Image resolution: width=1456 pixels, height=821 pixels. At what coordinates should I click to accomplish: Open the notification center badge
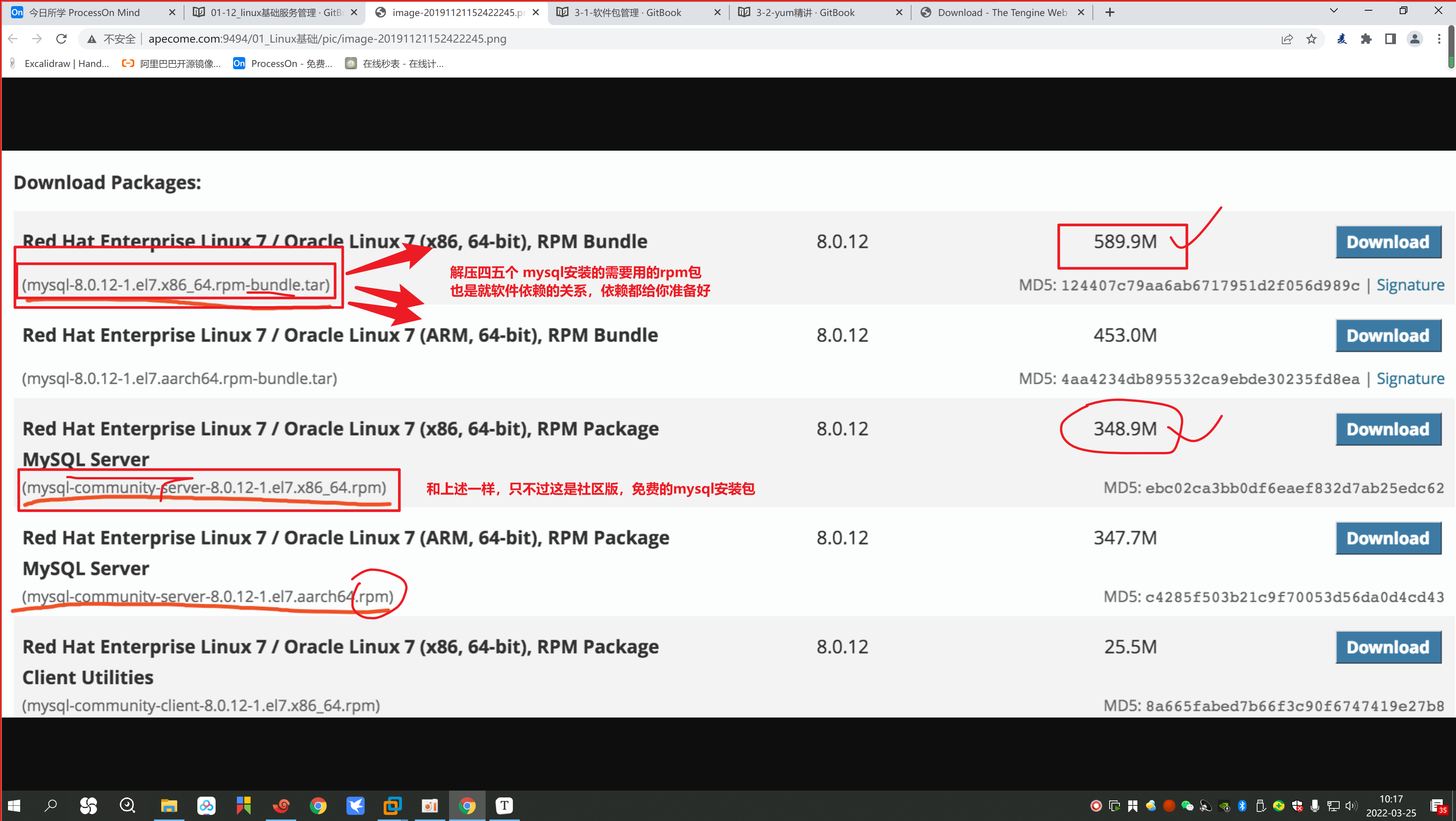click(x=1439, y=806)
